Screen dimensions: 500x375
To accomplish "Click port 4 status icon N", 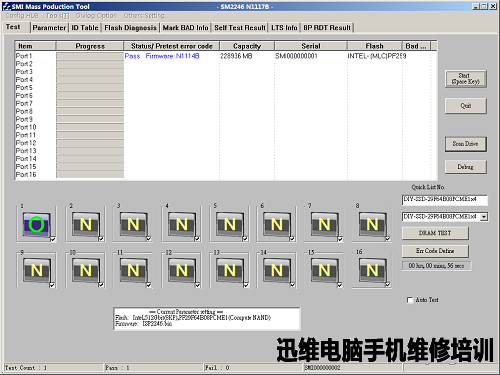I will (x=181, y=224).
